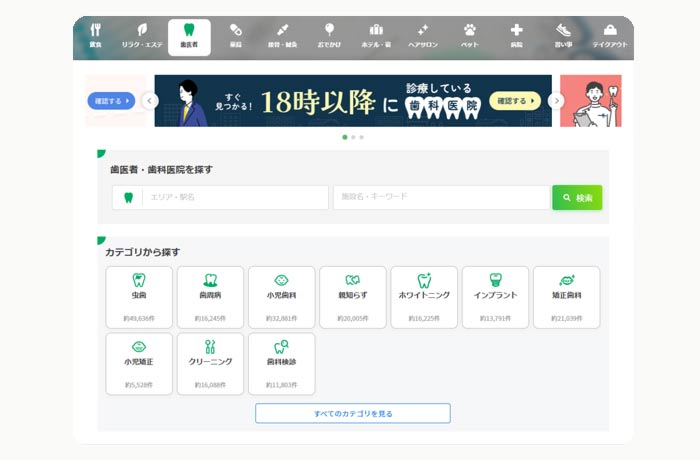The image size is (700, 460).
Task: Open the 親知らず category tile
Action: pyautogui.click(x=352, y=297)
